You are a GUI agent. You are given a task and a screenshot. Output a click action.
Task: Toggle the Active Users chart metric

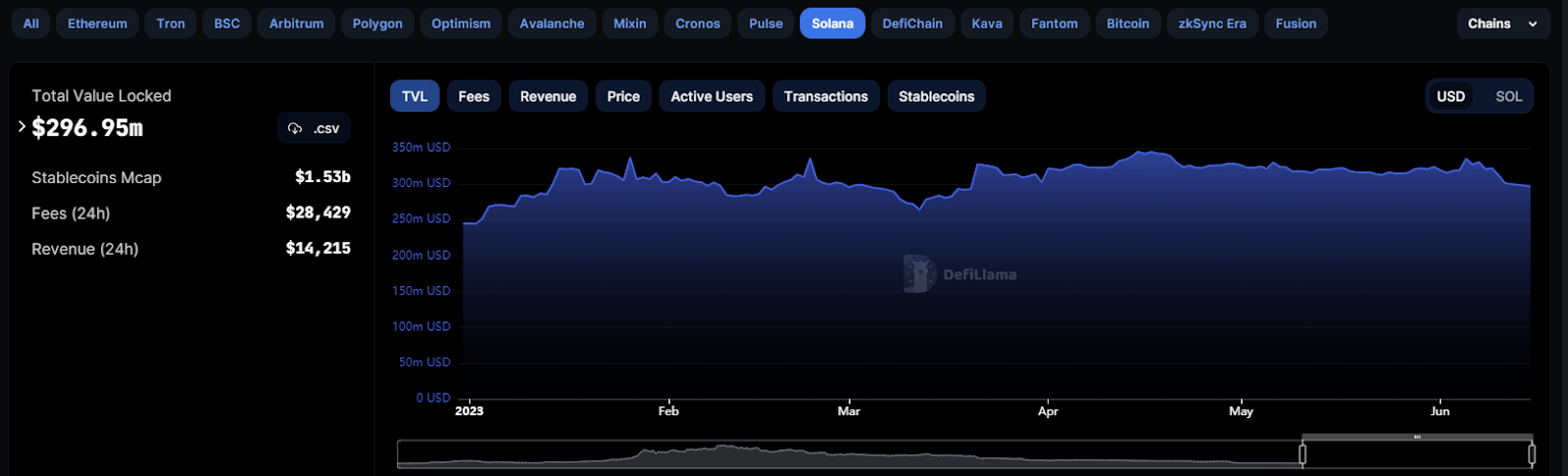click(x=711, y=96)
